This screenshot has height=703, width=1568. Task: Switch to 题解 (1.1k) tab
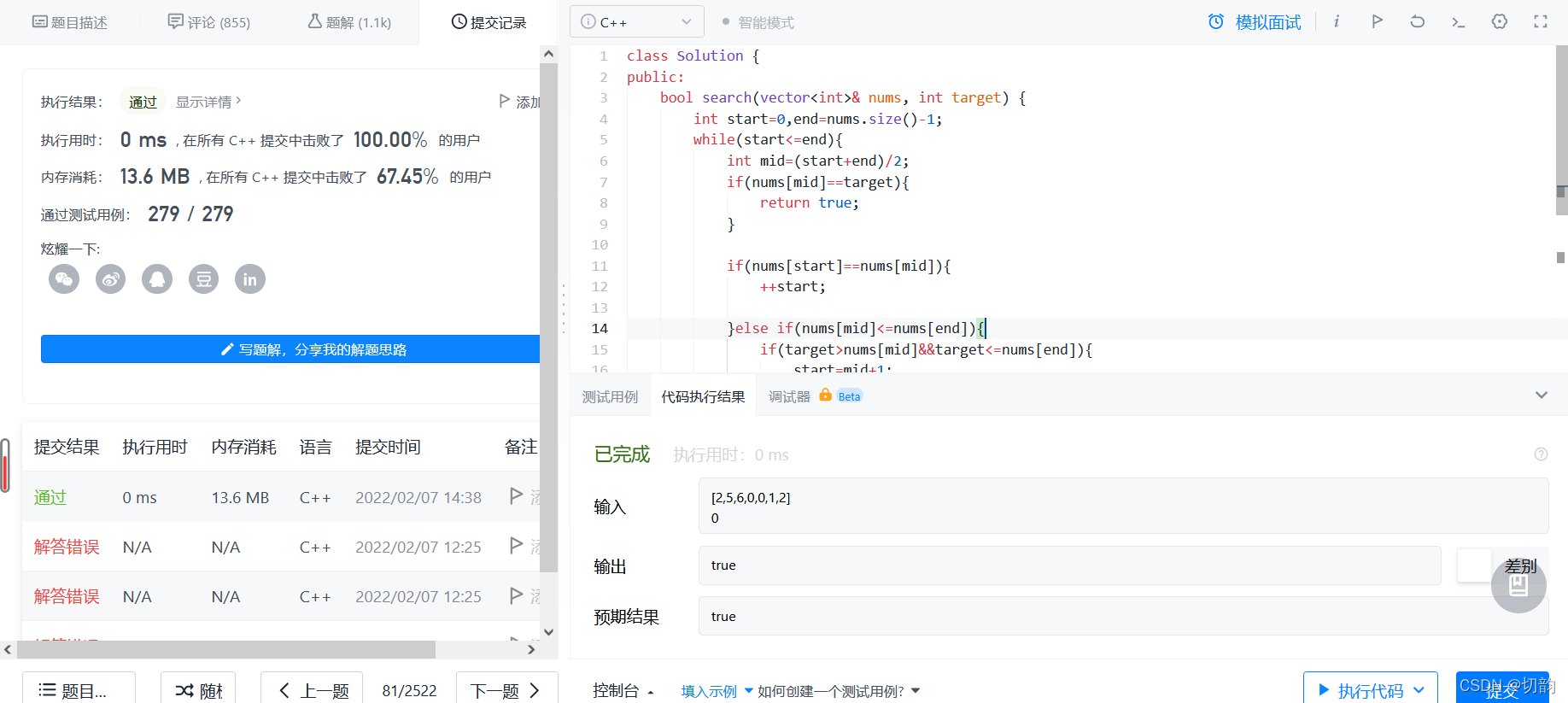pyautogui.click(x=349, y=22)
